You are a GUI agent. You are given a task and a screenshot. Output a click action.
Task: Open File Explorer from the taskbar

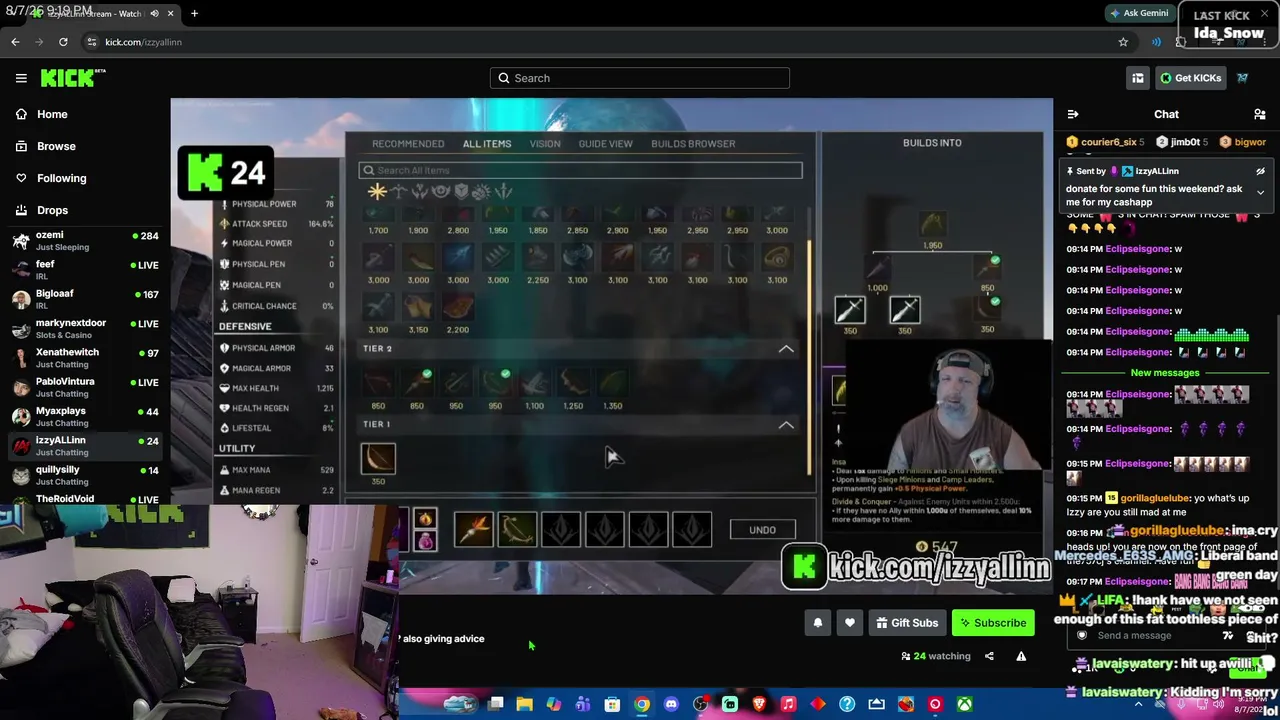coord(524,705)
